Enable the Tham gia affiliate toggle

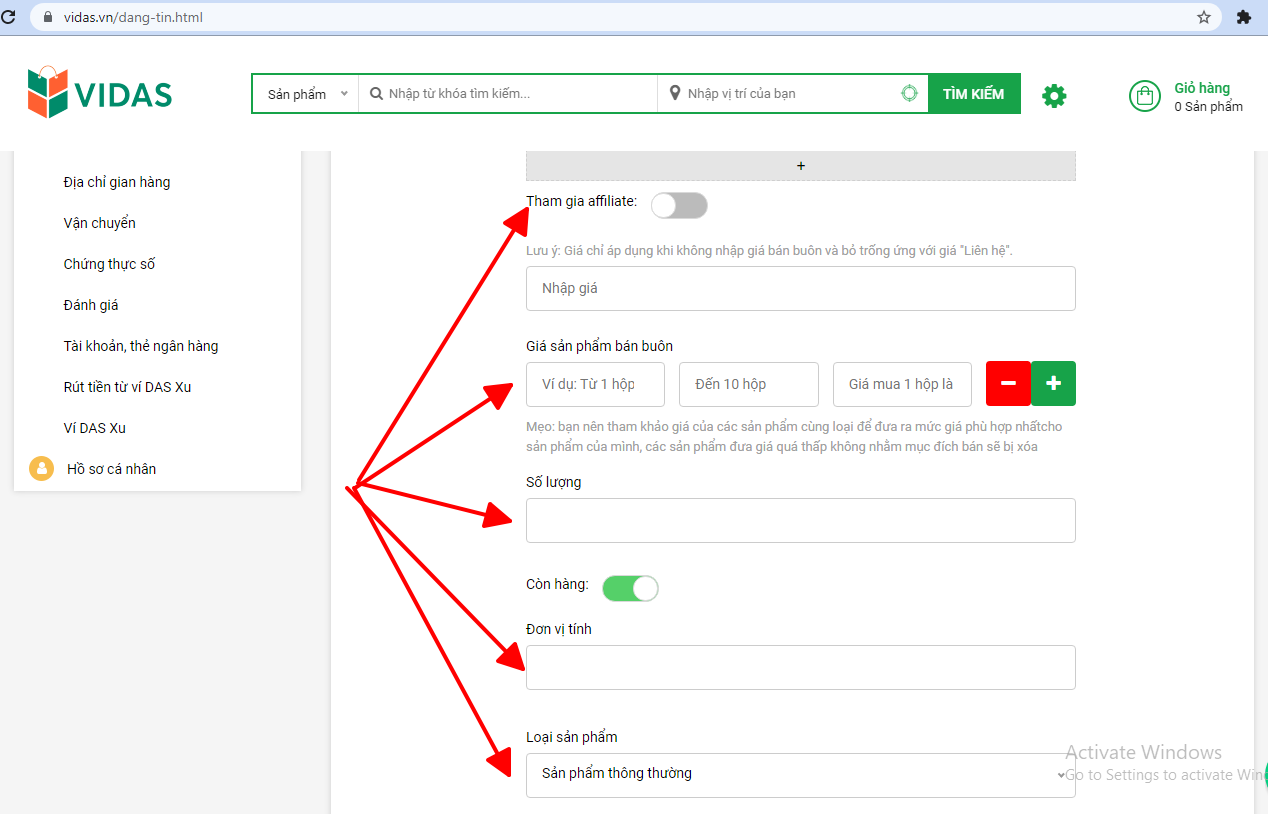pyautogui.click(x=679, y=205)
